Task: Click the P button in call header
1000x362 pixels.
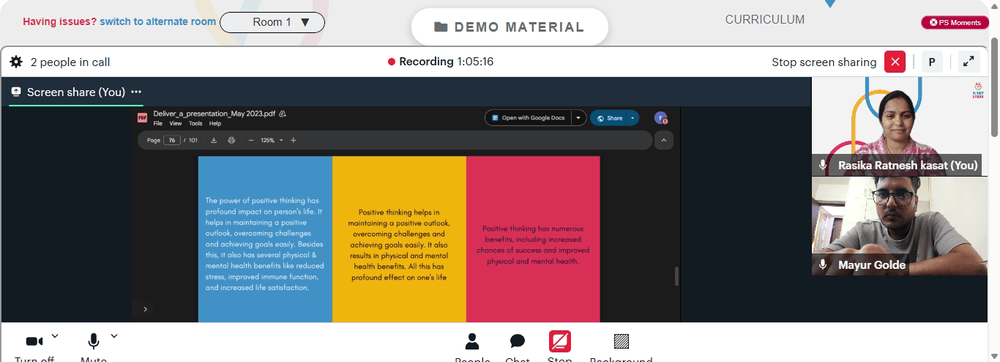Action: [932, 62]
